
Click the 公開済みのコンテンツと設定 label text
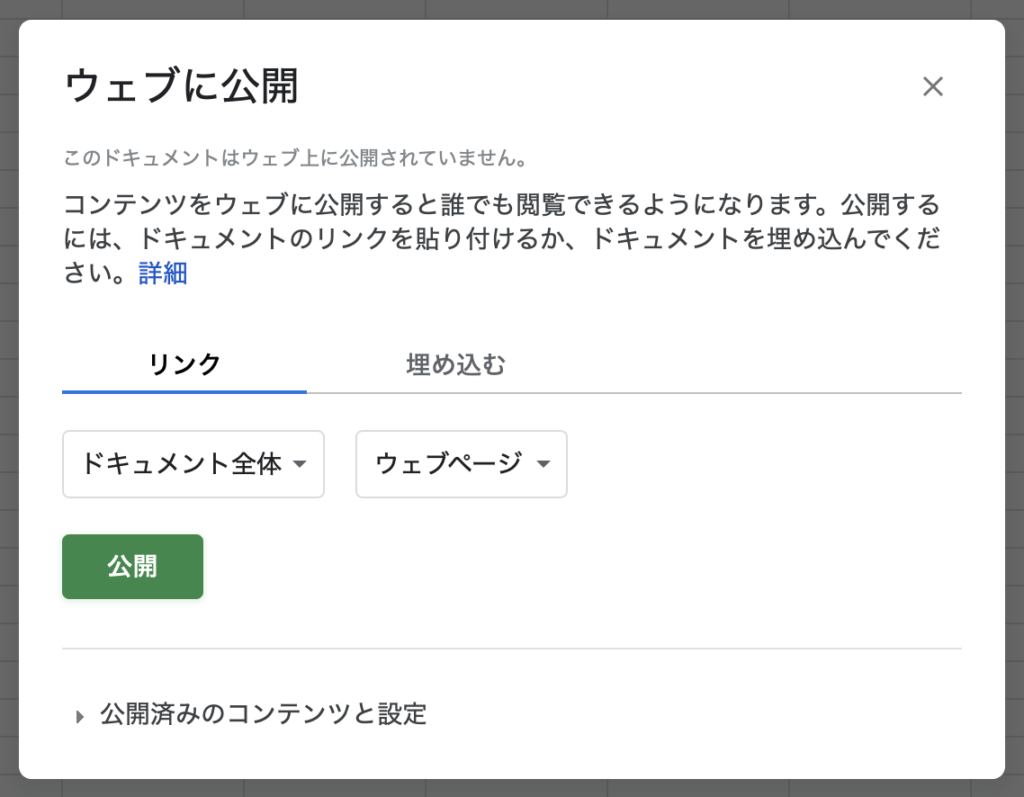[x=263, y=714]
